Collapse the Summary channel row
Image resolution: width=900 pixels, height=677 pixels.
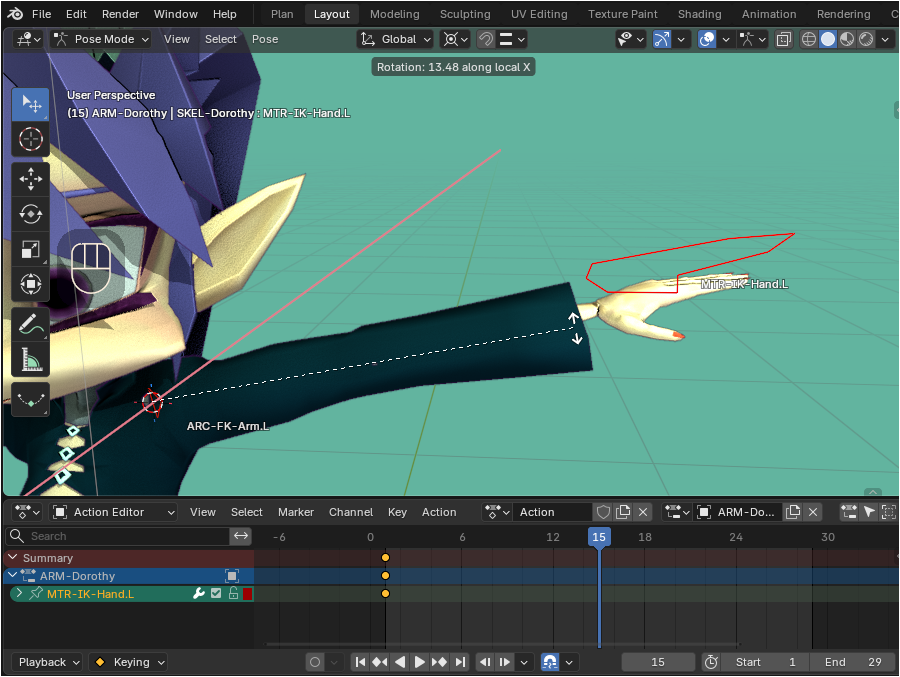pos(13,558)
